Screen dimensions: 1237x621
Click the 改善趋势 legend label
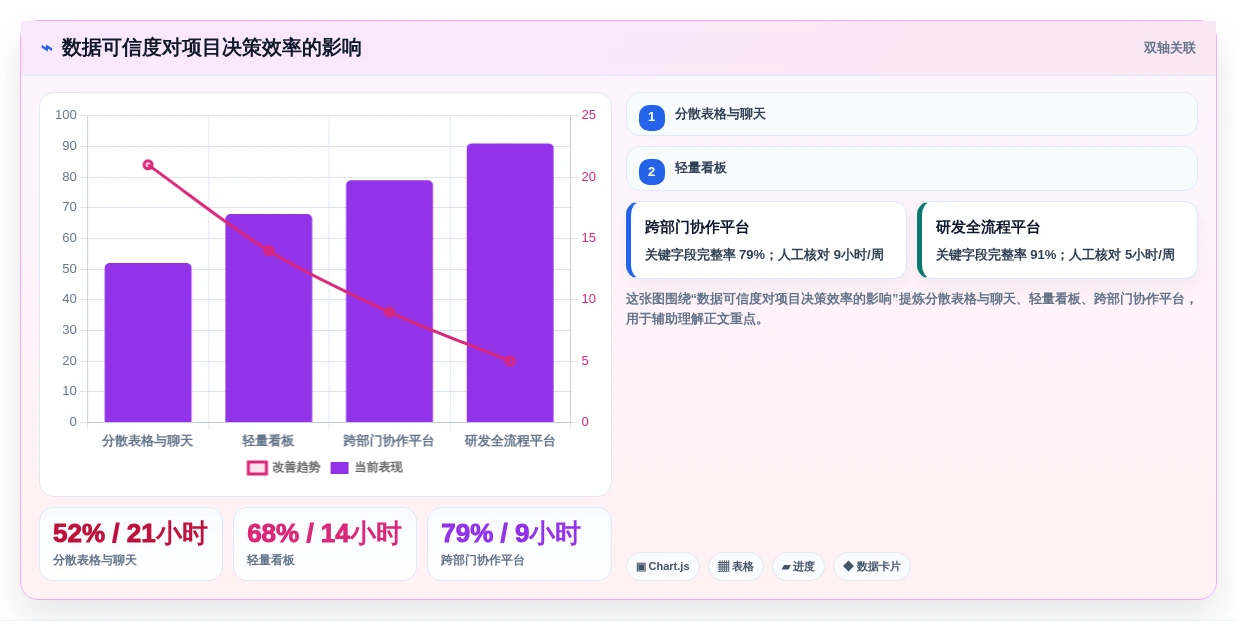click(x=296, y=468)
